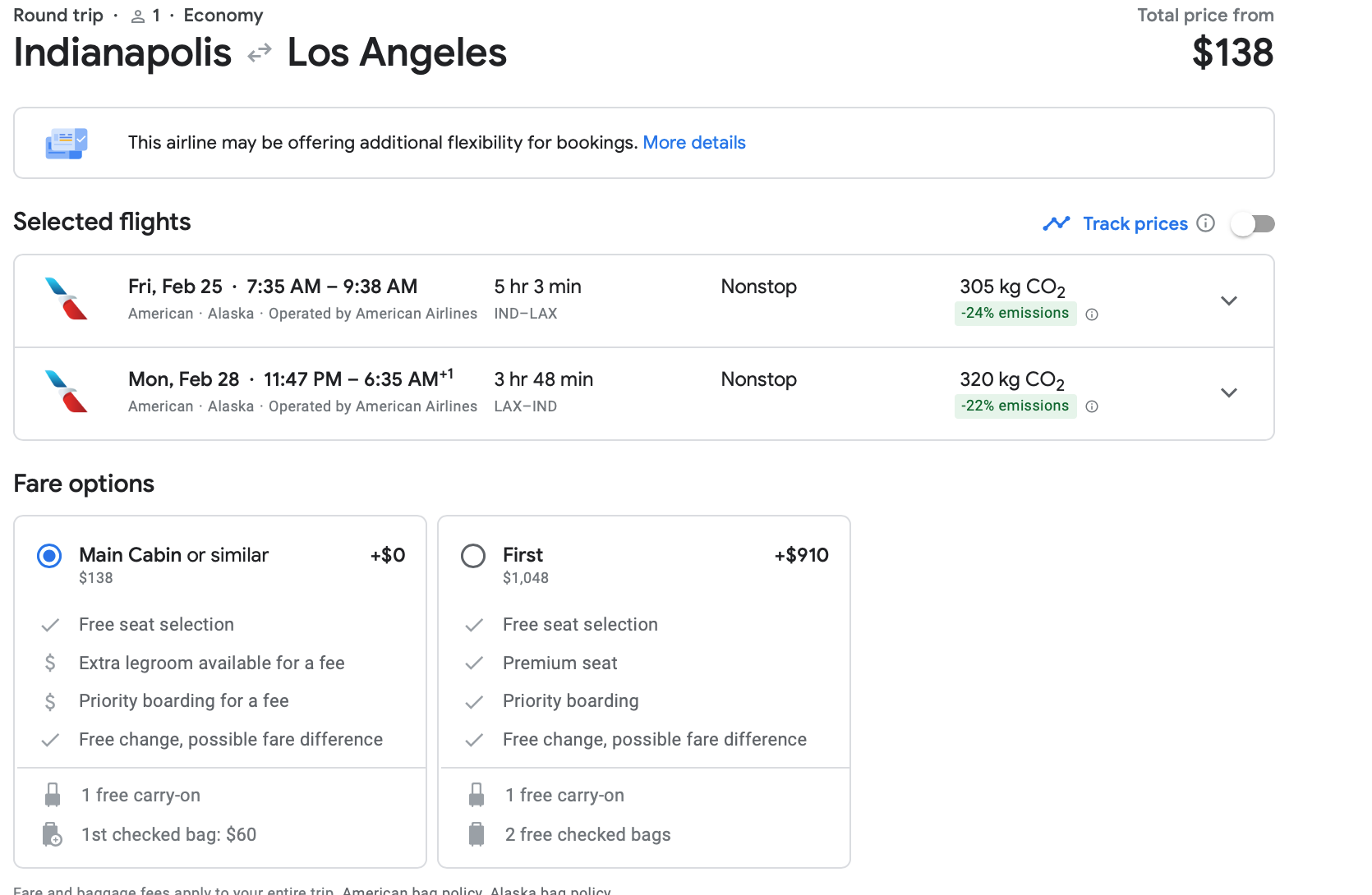The height and width of the screenshot is (895, 1372).
Task: Open info icon next to -22% emissions
Action: click(1092, 406)
